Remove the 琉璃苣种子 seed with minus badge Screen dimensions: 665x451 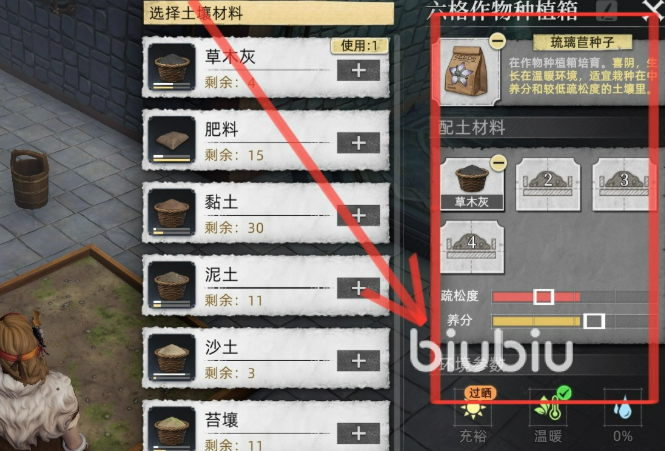(497, 41)
